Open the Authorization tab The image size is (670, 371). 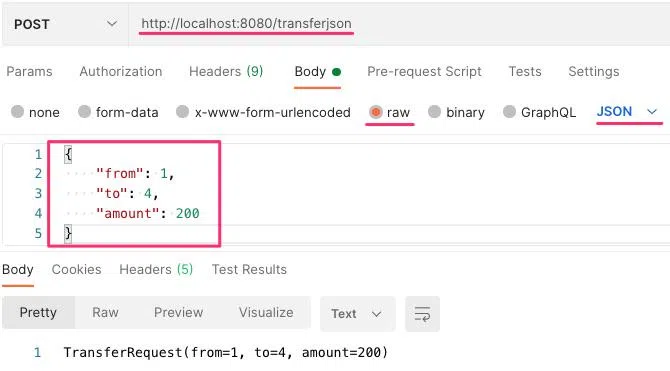coord(120,71)
